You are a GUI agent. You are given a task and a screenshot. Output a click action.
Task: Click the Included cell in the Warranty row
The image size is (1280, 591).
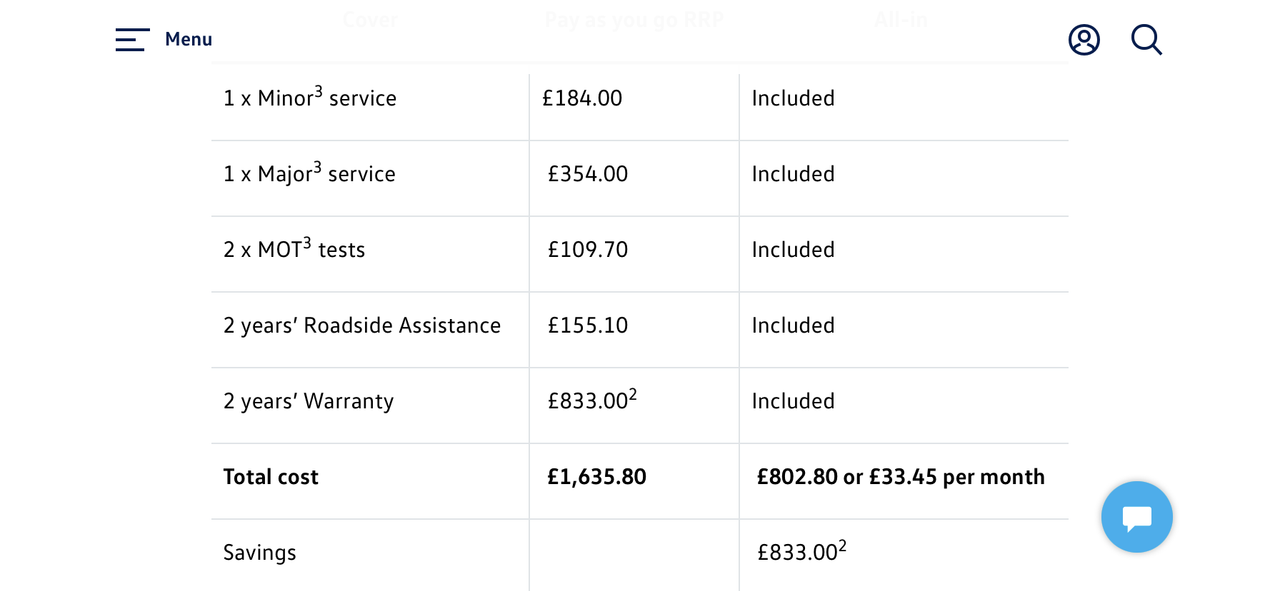(x=793, y=402)
